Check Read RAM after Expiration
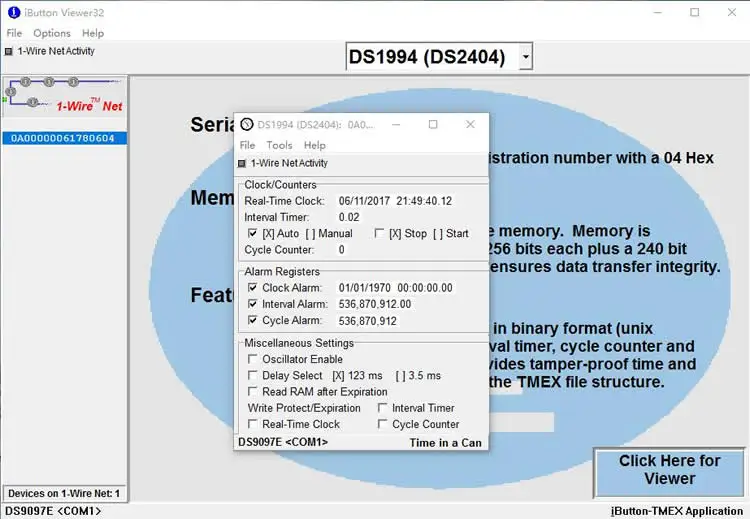750x519 pixels. pos(253,391)
